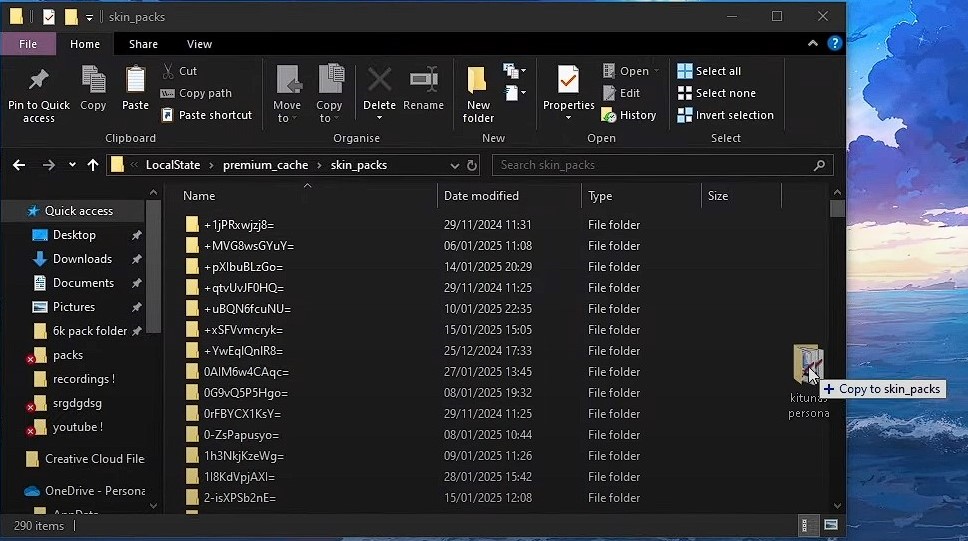Viewport: 968px width, 541px height.
Task: Click the Paste ribbon icon
Action: coord(135,80)
